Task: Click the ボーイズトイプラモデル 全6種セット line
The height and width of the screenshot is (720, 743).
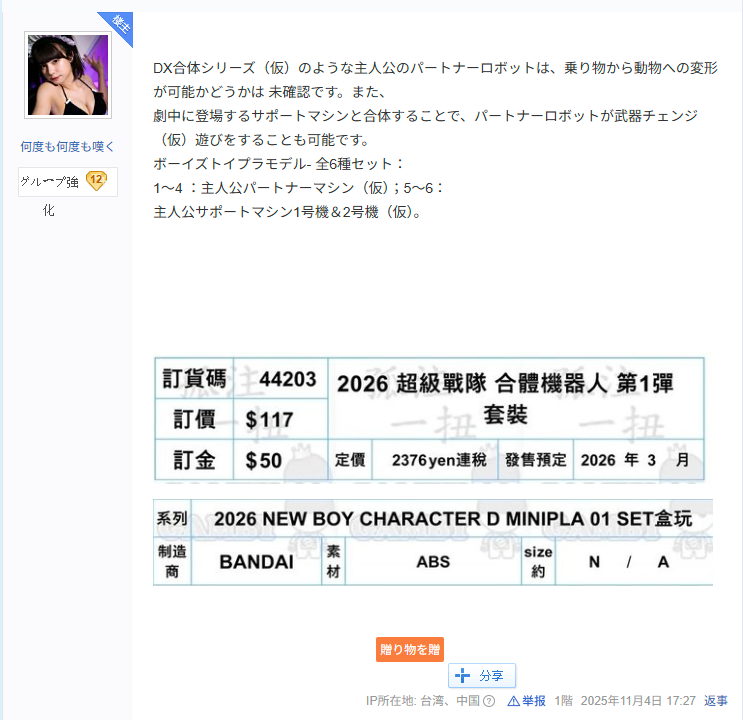Action: pos(279,164)
